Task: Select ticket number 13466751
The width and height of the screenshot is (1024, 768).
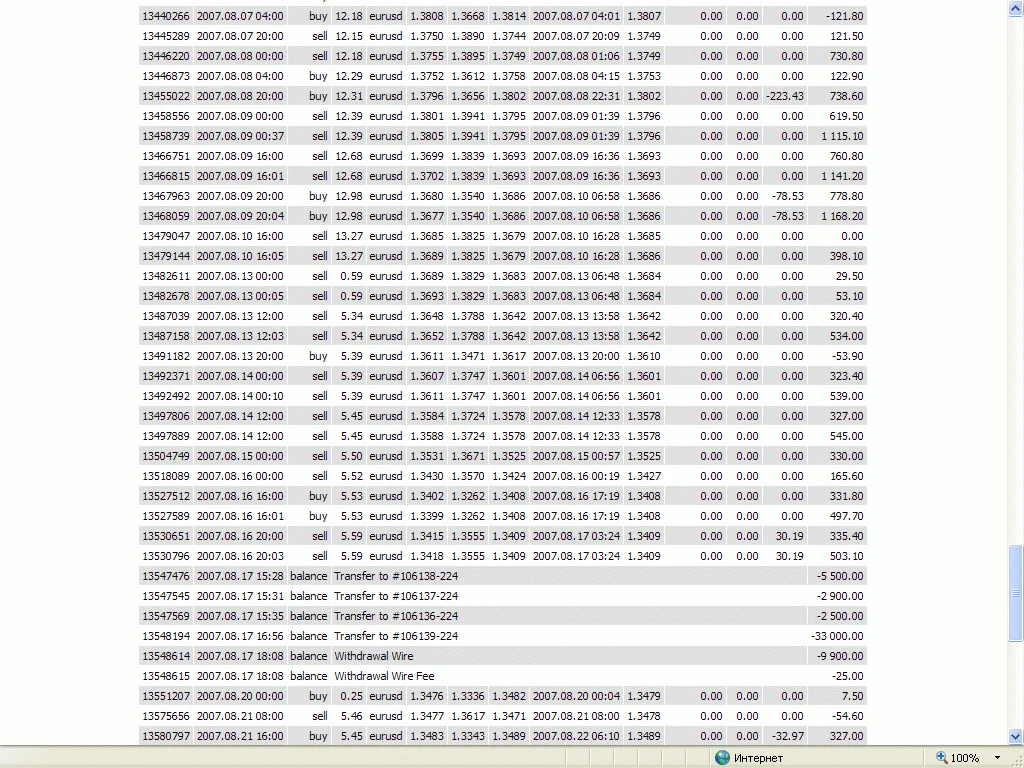Action: (166, 156)
